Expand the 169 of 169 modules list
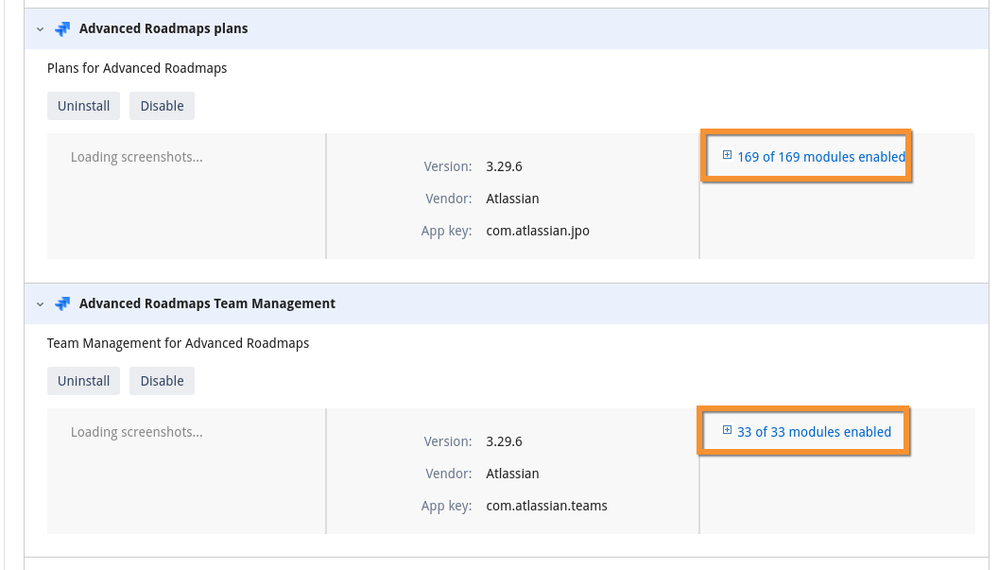Screen dimensions: 998x570 pos(821,157)
